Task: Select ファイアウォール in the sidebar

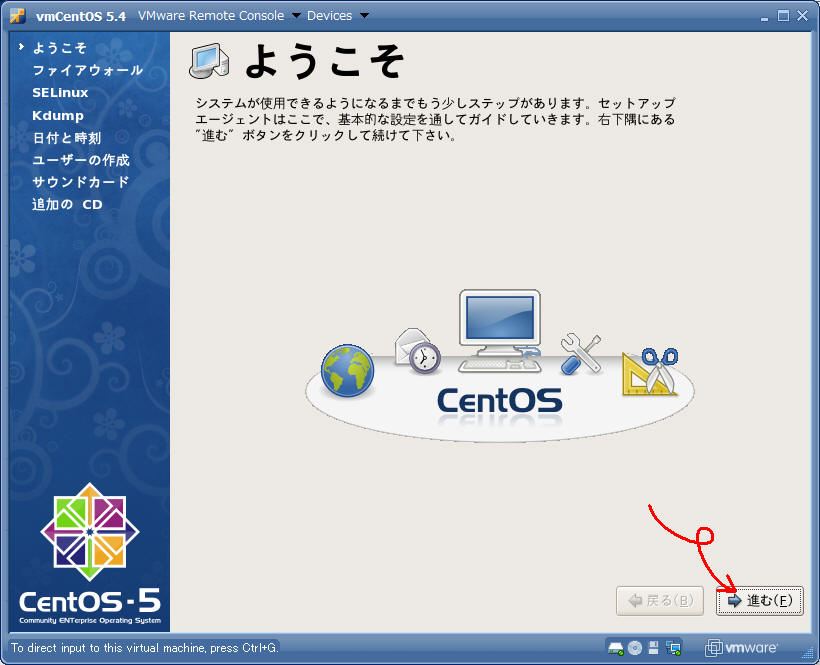Action: (87, 70)
